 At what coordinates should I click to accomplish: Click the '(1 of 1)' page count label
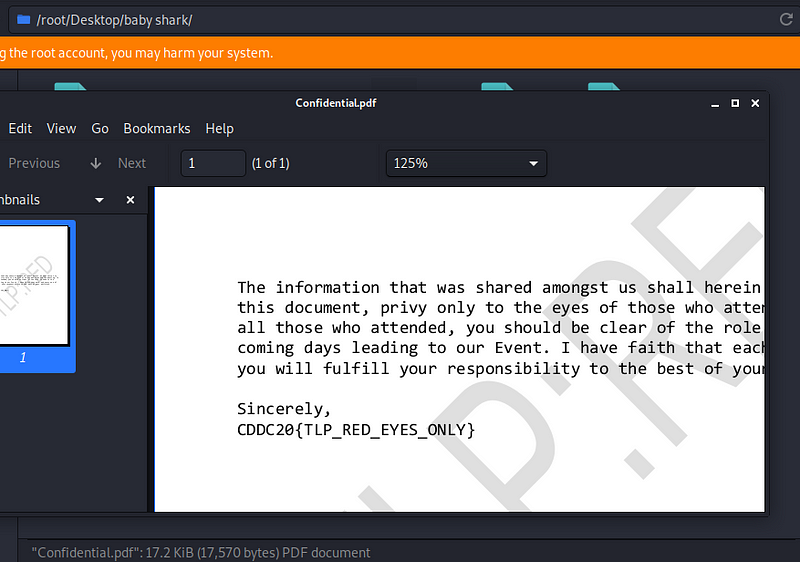click(x=270, y=163)
